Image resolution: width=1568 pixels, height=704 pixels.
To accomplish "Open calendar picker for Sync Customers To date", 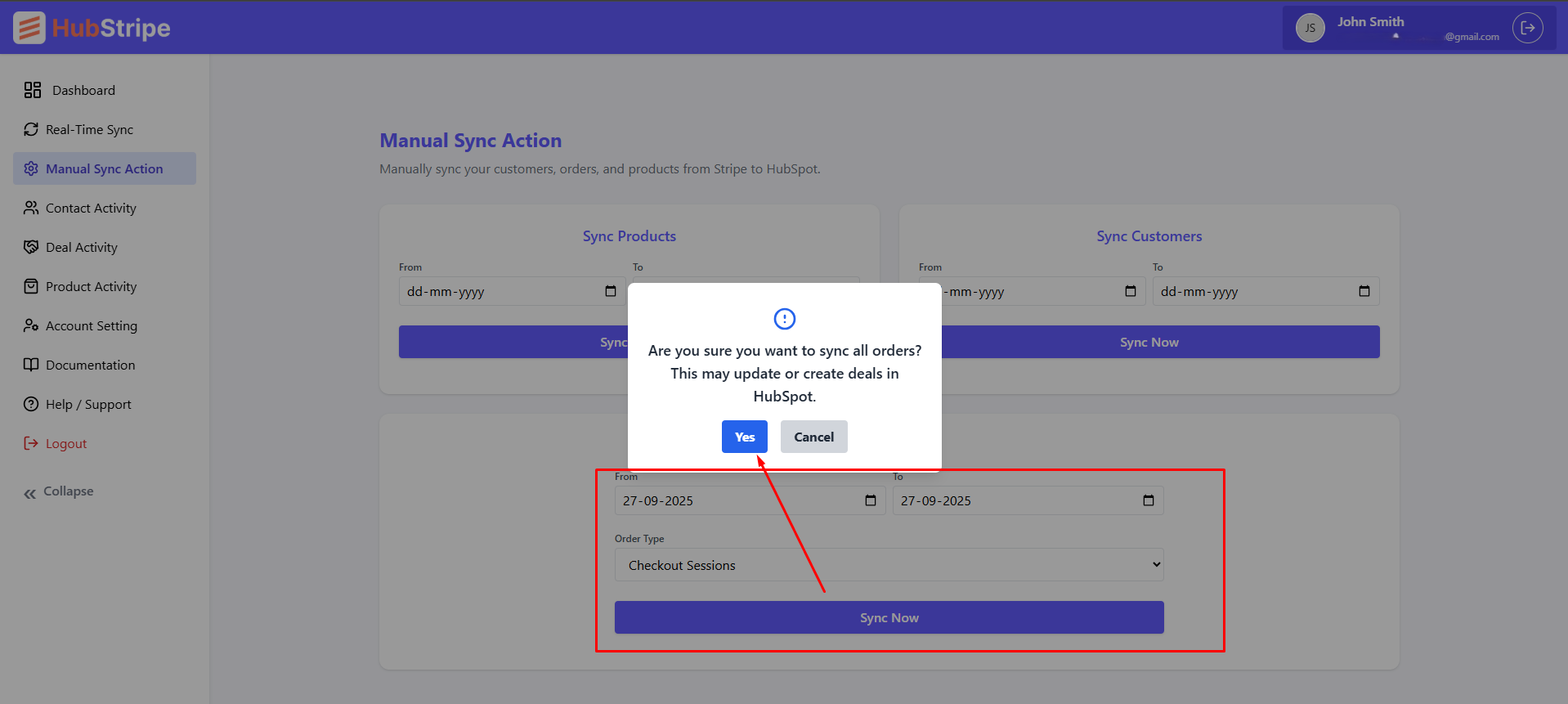I will [x=1364, y=291].
